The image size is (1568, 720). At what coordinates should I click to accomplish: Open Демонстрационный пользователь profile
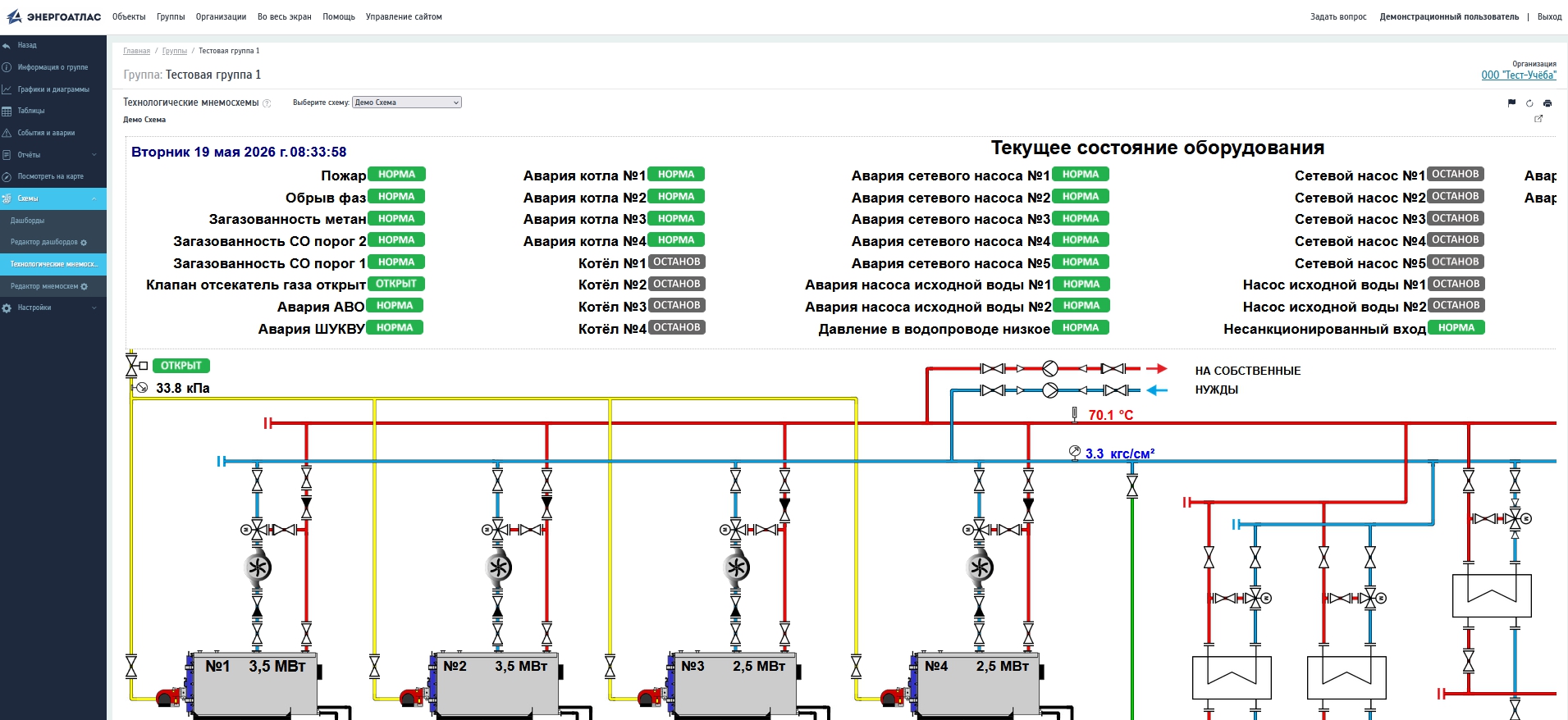point(1449,16)
